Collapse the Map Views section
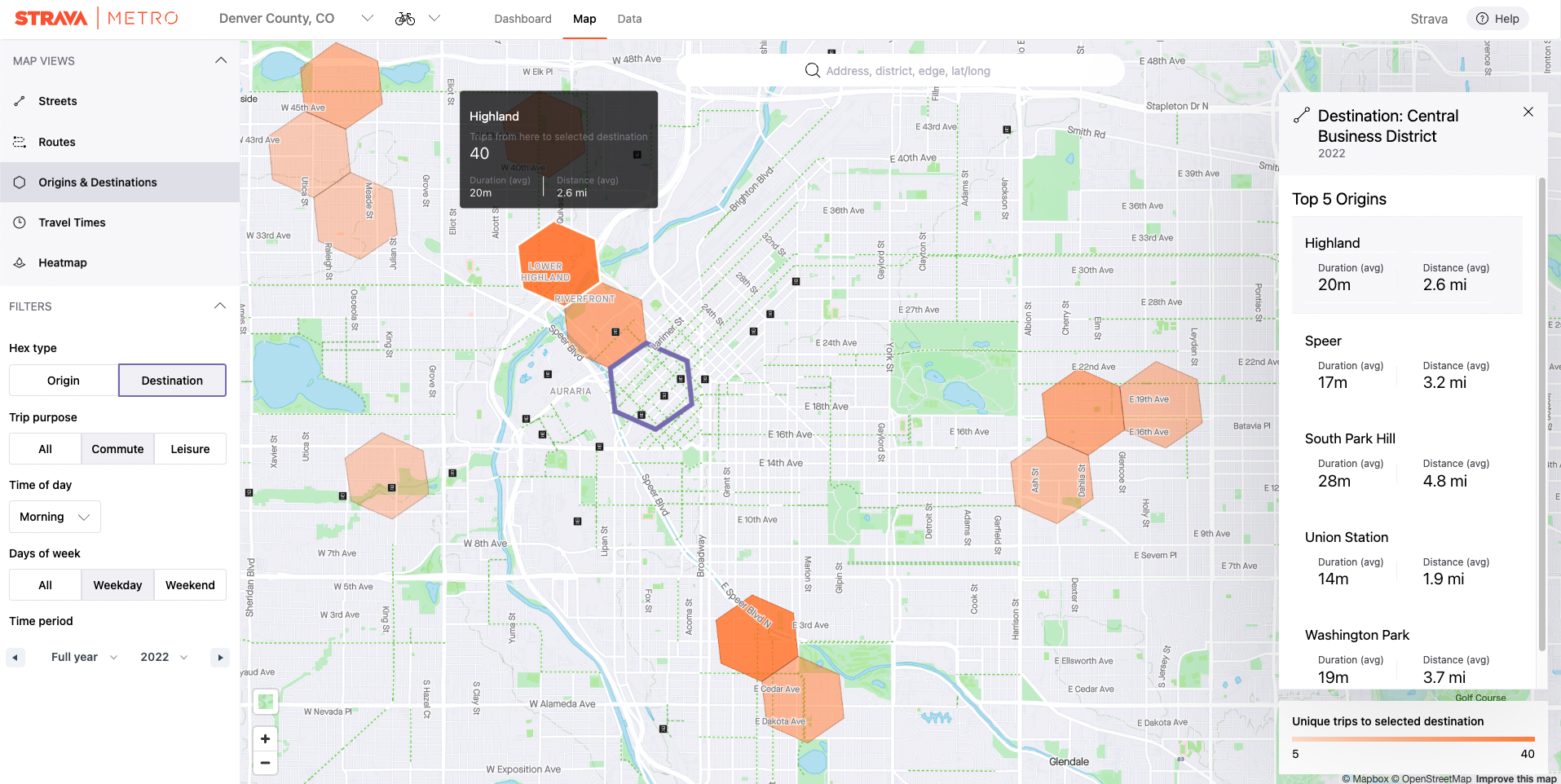Screen dimensions: 1561x784 (220, 60)
